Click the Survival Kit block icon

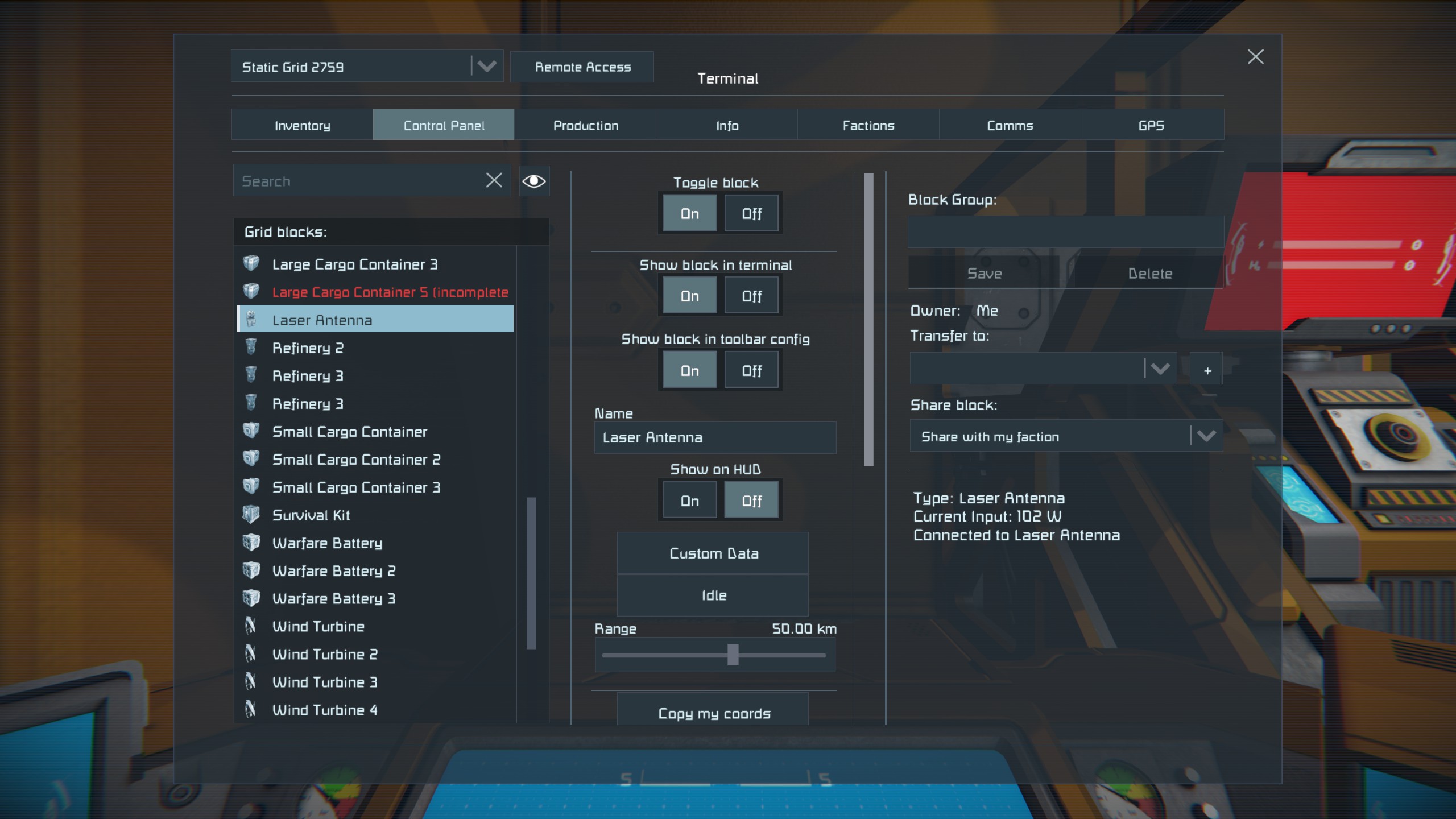pos(251,515)
